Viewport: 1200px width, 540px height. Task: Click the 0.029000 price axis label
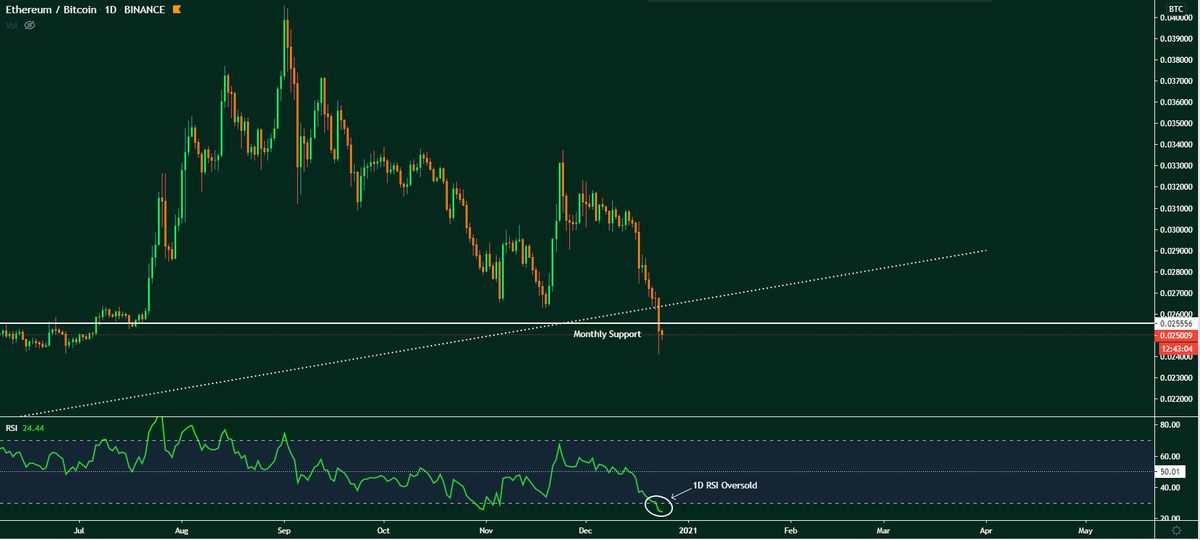[x=1177, y=251]
